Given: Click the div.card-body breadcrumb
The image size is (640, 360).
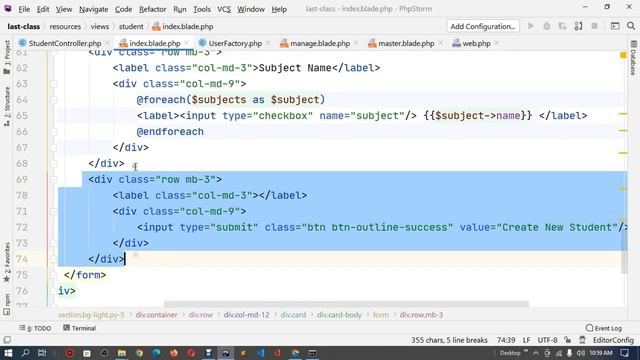Looking at the screenshot, I should [x=339, y=315].
